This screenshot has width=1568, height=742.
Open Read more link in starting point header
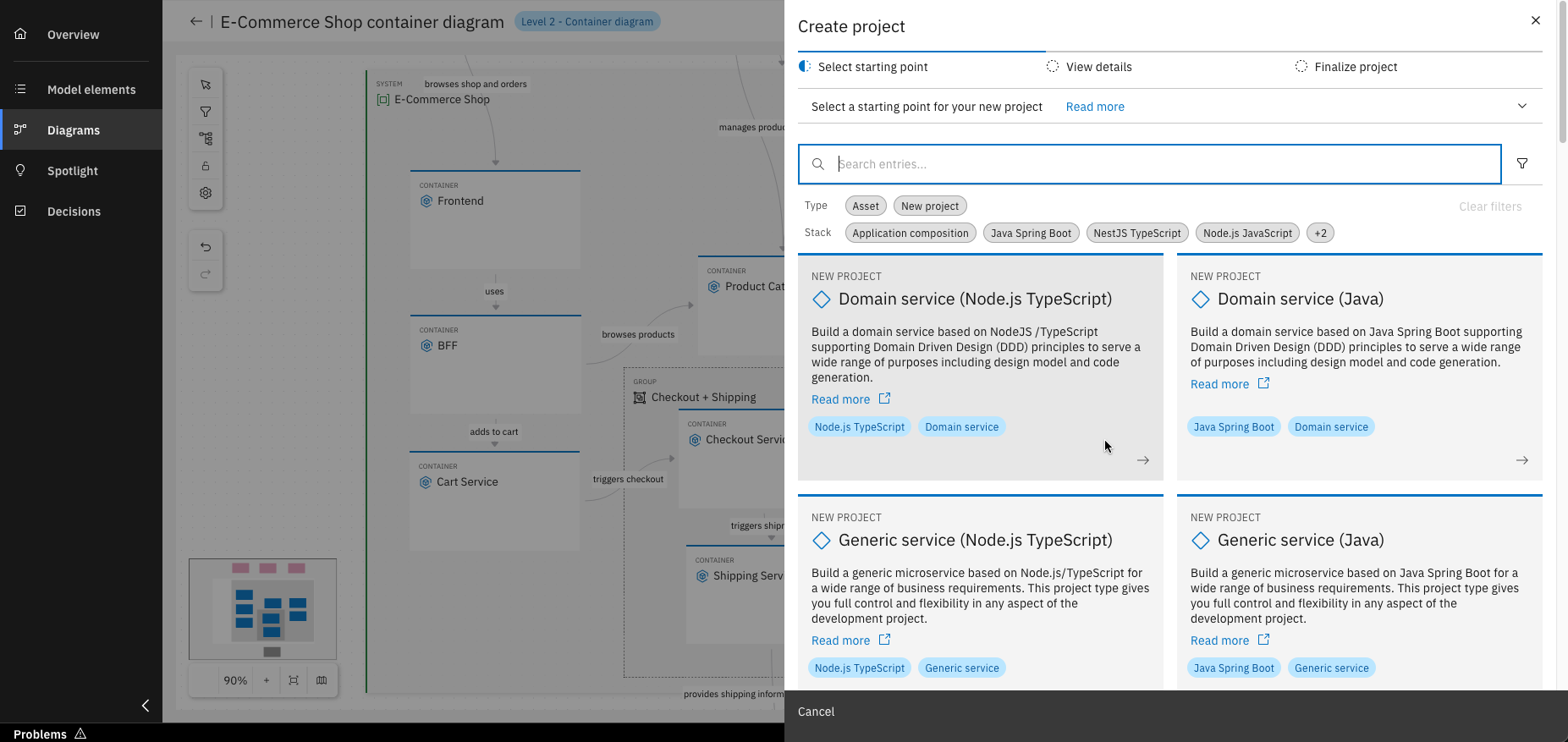tap(1095, 107)
